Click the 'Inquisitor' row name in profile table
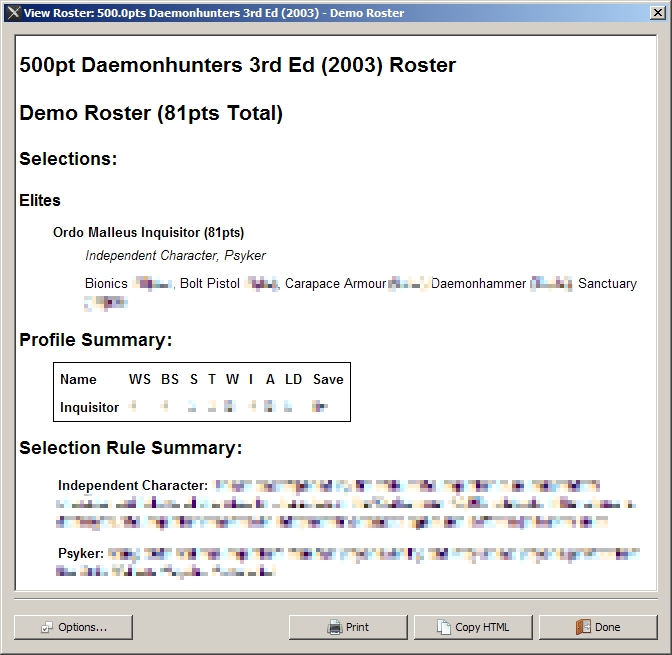 coord(89,407)
